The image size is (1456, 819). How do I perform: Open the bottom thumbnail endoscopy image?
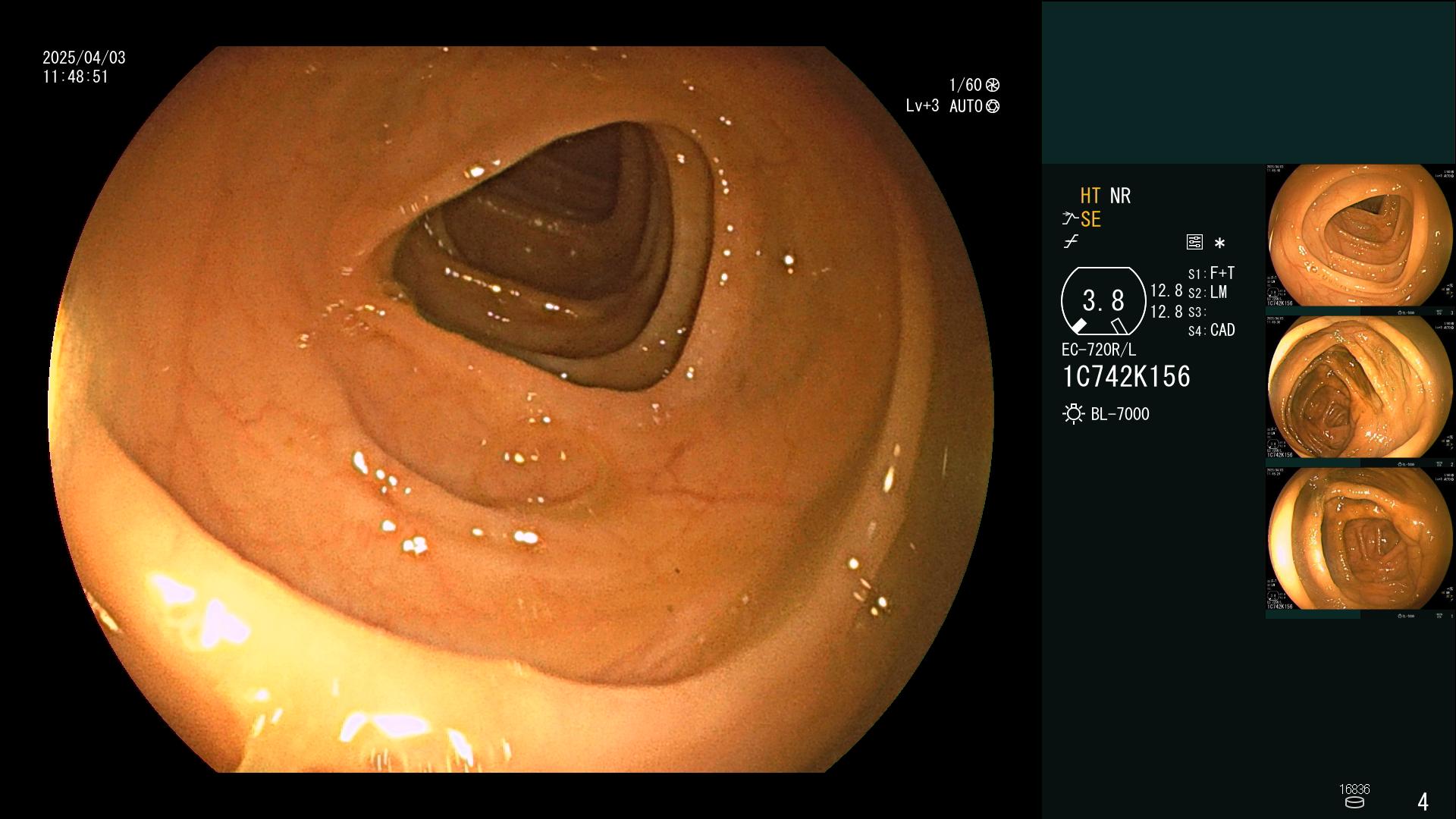1360,540
